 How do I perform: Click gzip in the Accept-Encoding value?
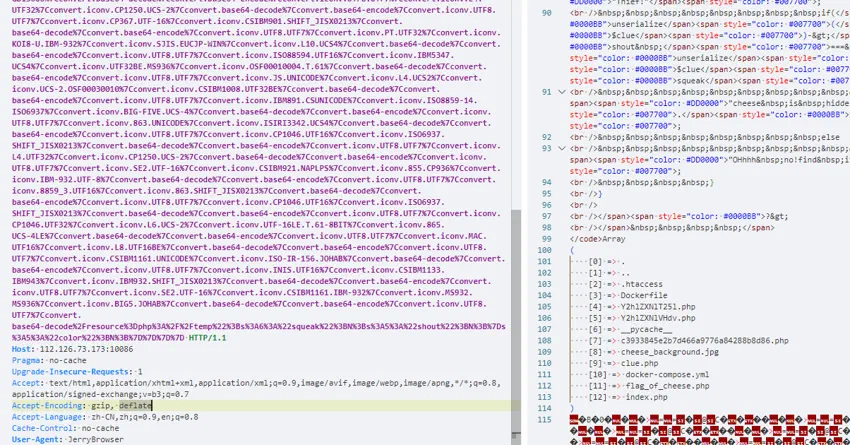click(101, 405)
